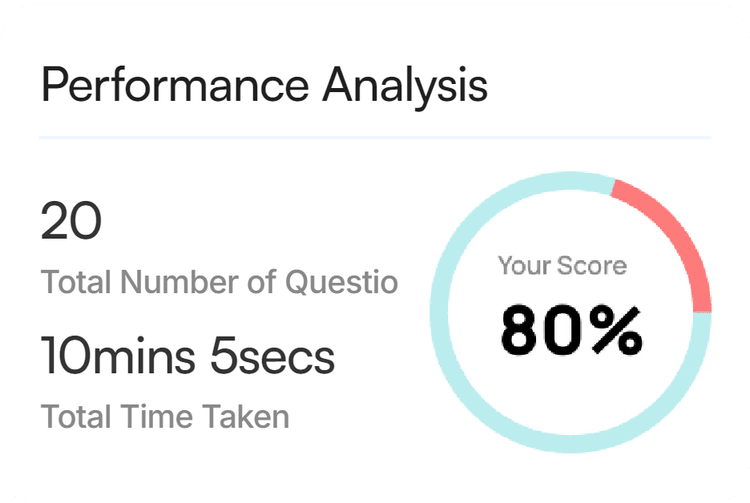The height and width of the screenshot is (503, 750).
Task: Click the divider line below the heading
Action: (375, 136)
